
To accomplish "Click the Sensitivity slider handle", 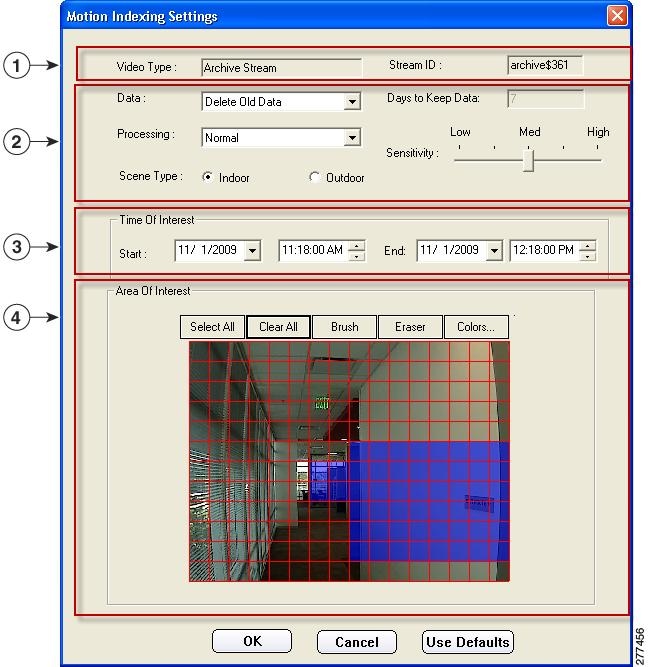I will pos(528,160).
